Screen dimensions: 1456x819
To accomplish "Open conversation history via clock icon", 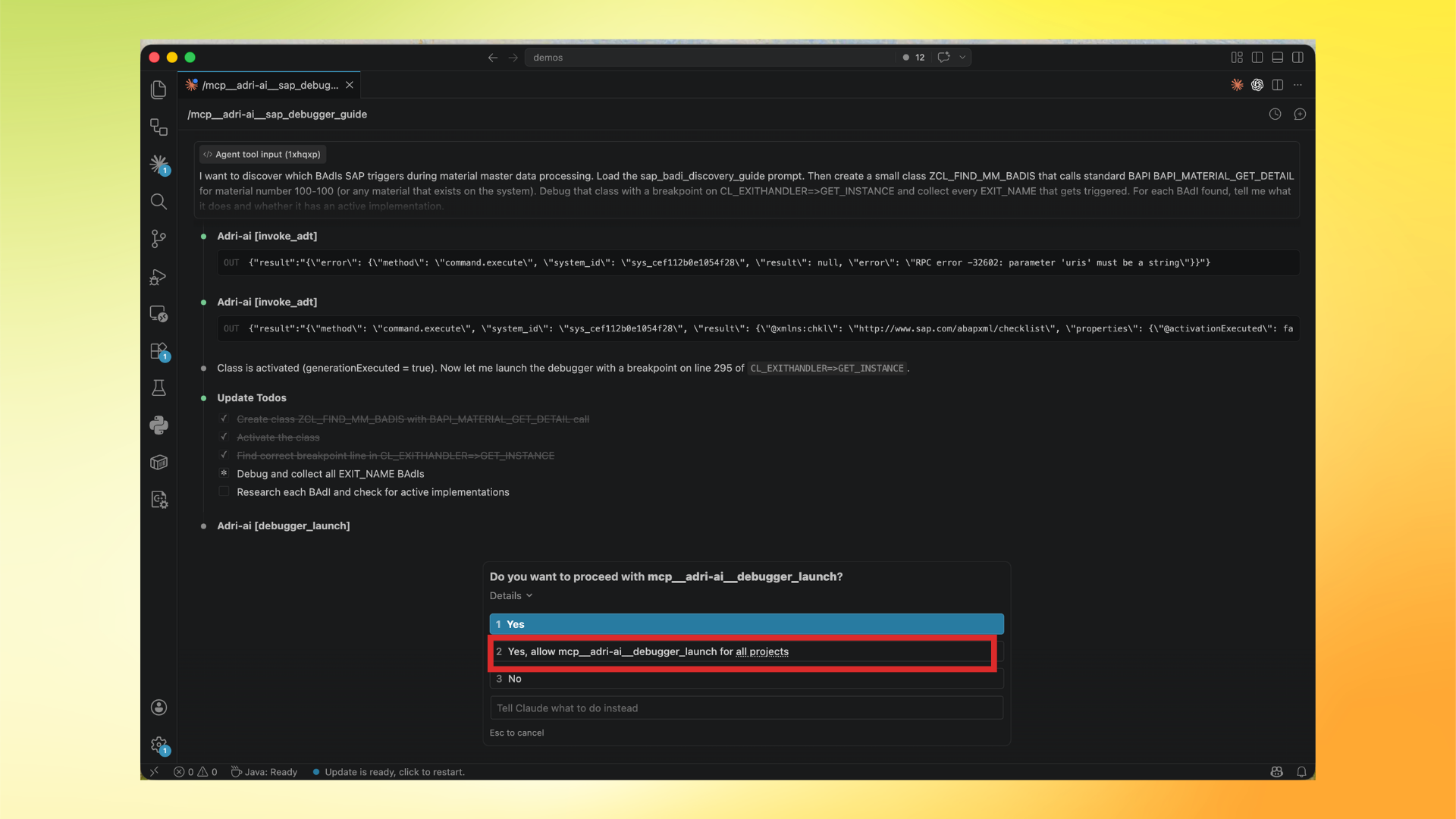I will tap(1275, 114).
